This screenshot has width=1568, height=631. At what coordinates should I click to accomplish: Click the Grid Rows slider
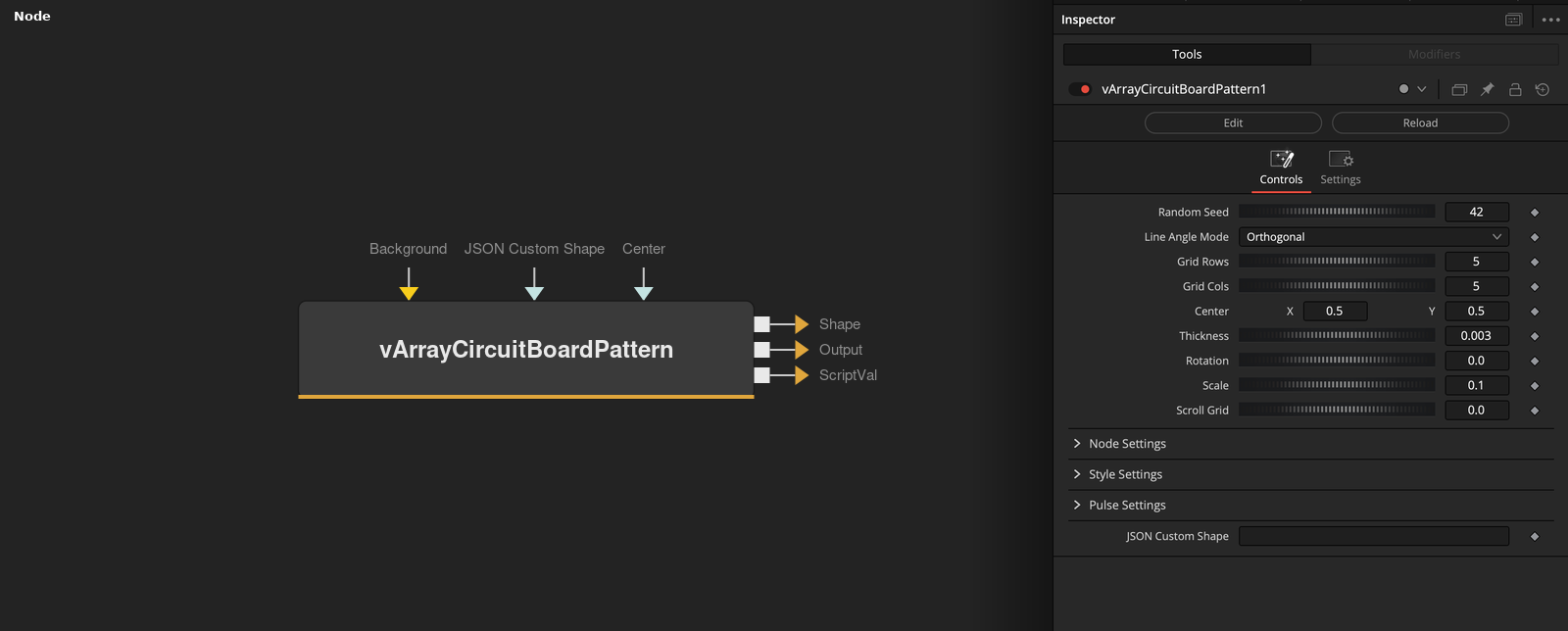coord(1337,262)
